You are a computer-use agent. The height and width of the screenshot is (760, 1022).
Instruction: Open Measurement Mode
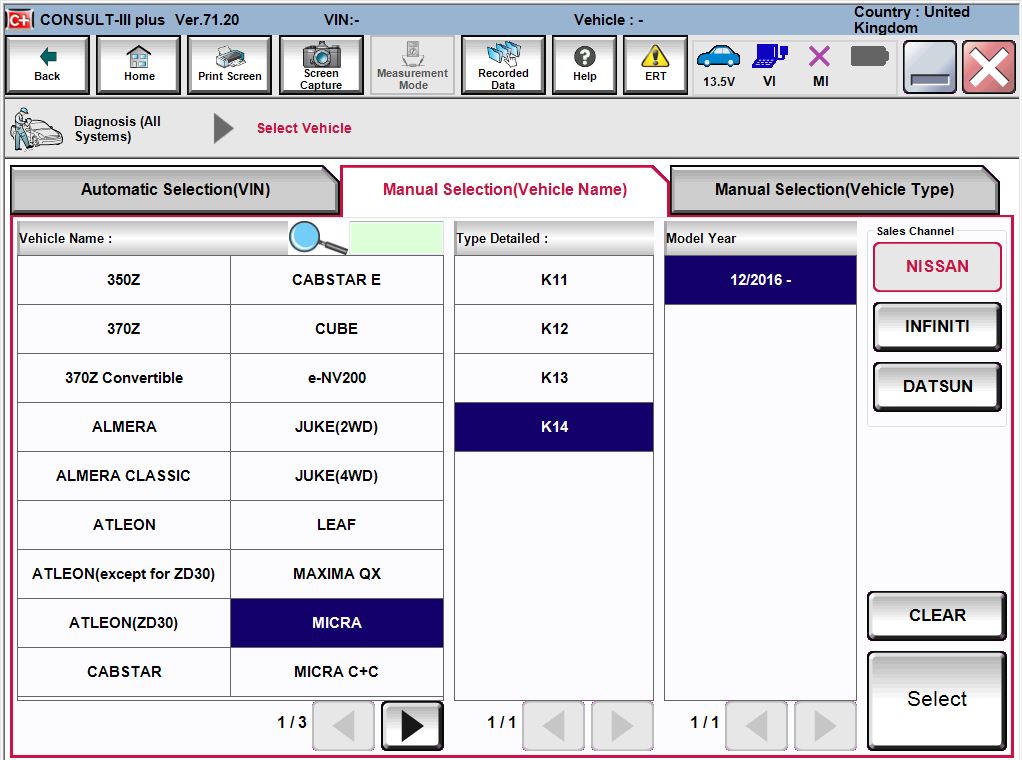point(412,65)
